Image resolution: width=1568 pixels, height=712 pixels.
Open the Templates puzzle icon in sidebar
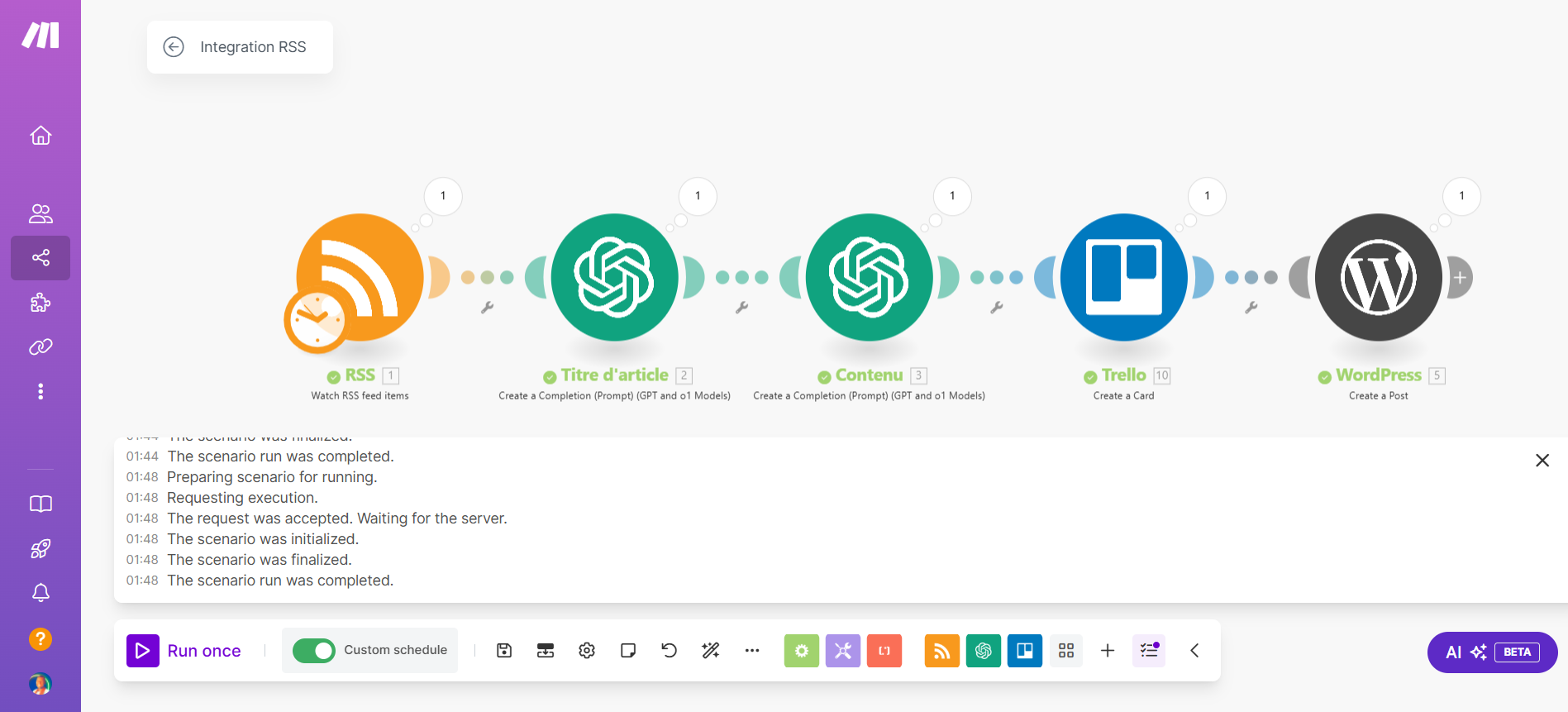point(41,303)
